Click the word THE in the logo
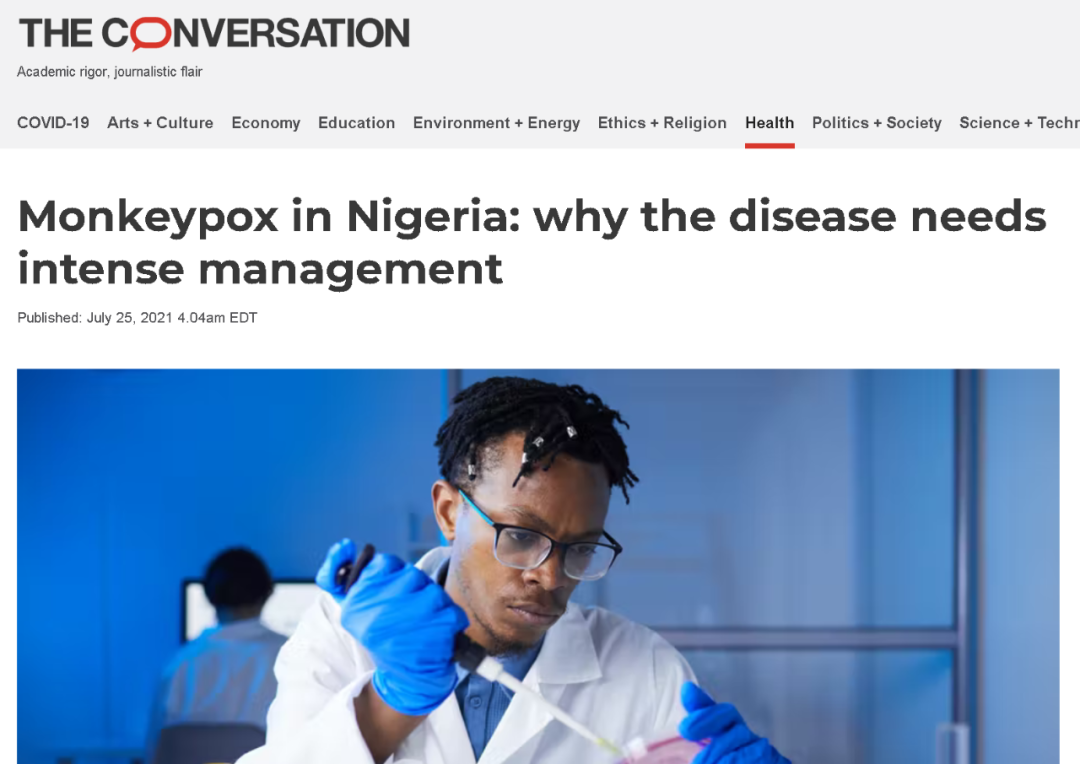The width and height of the screenshot is (1080, 764). 56,34
